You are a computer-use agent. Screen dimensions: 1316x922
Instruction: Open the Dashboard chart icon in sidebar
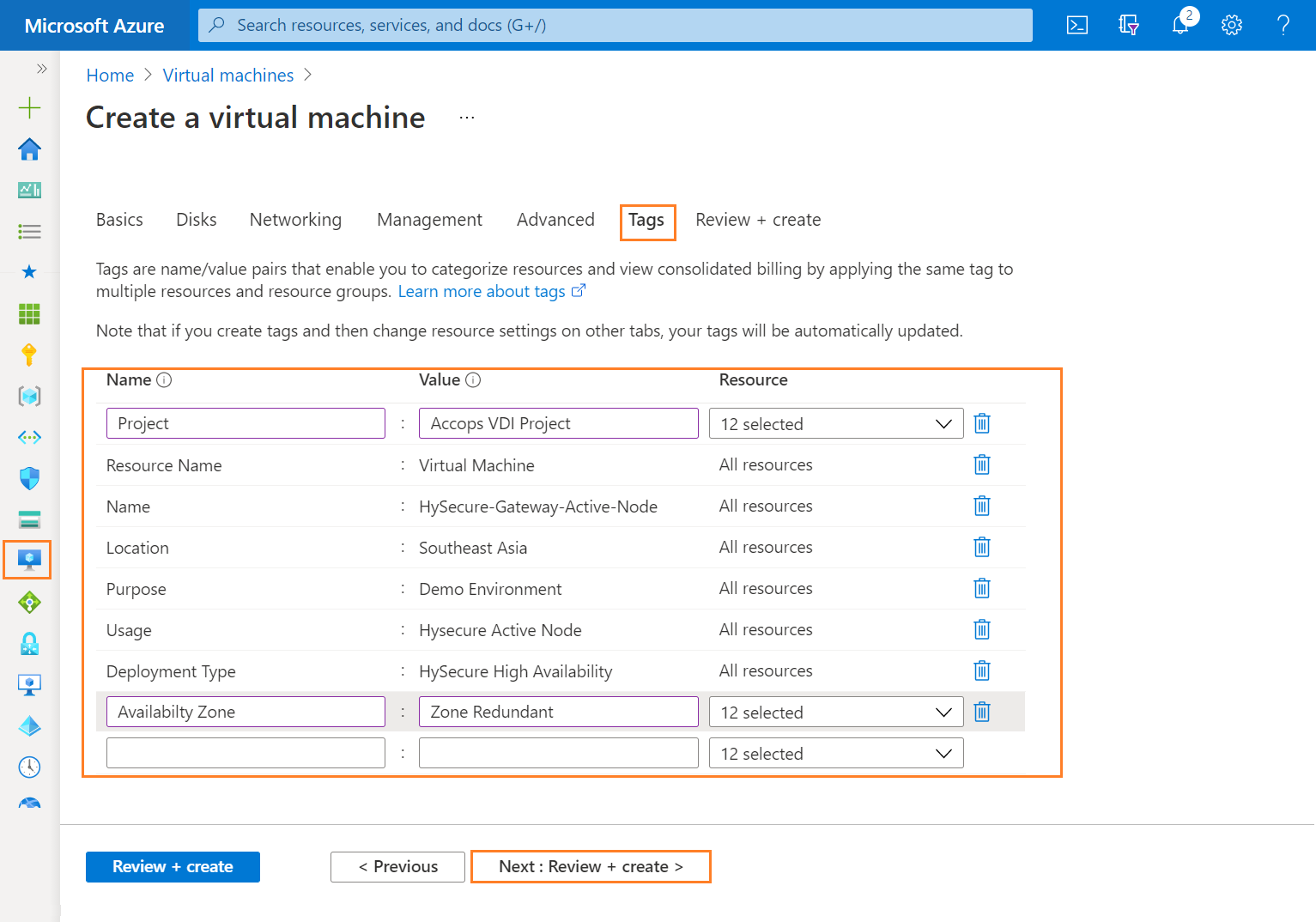[x=29, y=190]
